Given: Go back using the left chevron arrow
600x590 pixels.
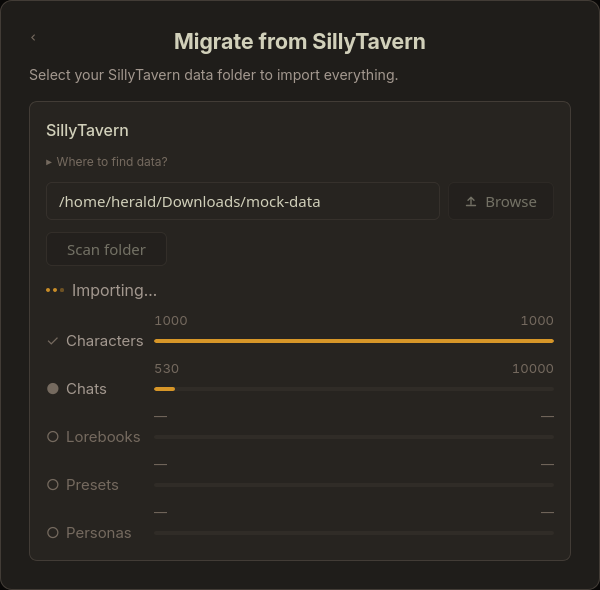Looking at the screenshot, I should (x=33, y=37).
